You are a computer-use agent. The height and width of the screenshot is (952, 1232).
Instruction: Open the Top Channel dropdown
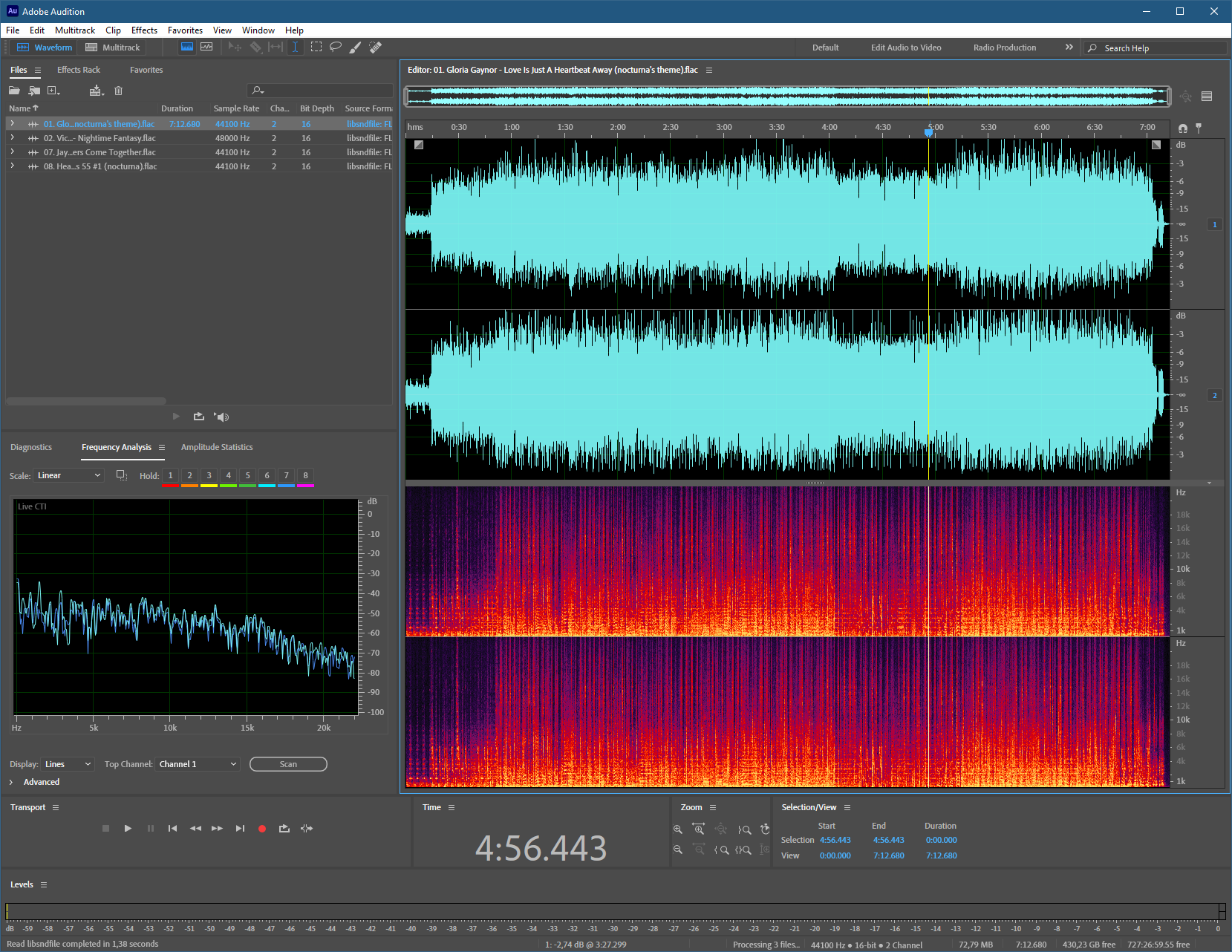[x=198, y=764]
